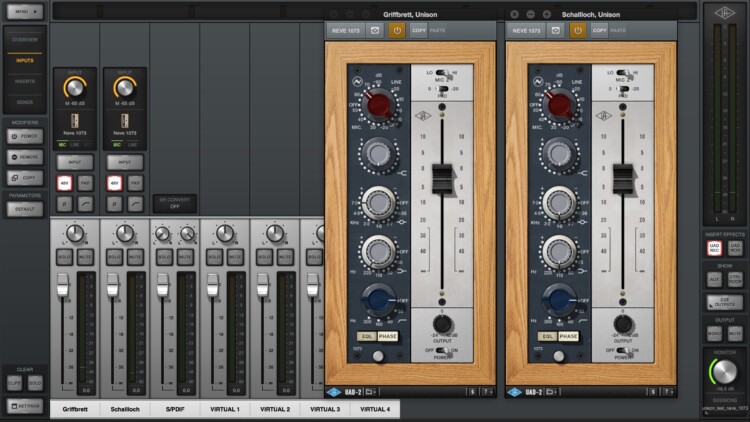Click the dollar icon in Schallloch window footer
This screenshot has width=750, height=422.
point(653,392)
